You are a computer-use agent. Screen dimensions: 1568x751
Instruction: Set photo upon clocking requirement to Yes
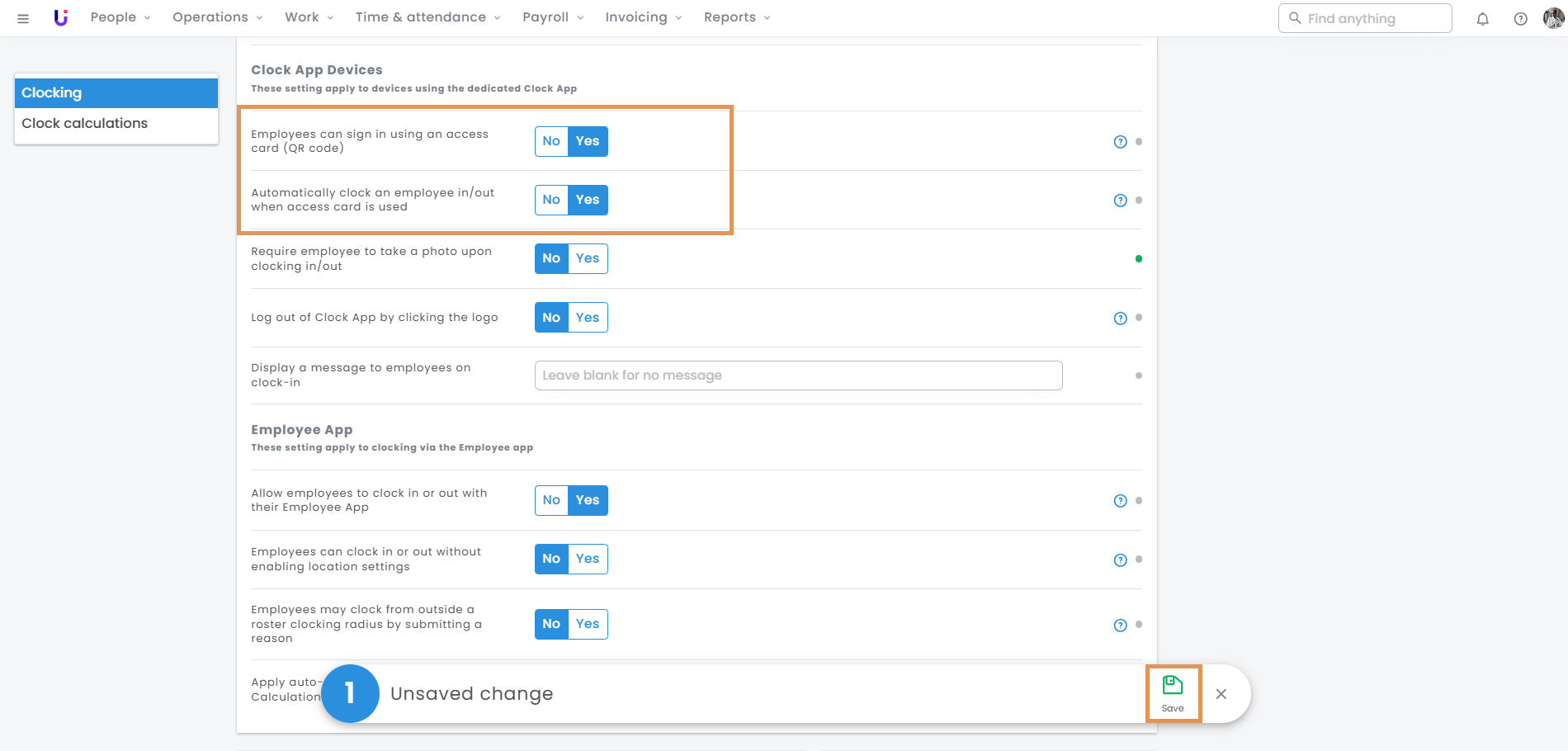[588, 258]
